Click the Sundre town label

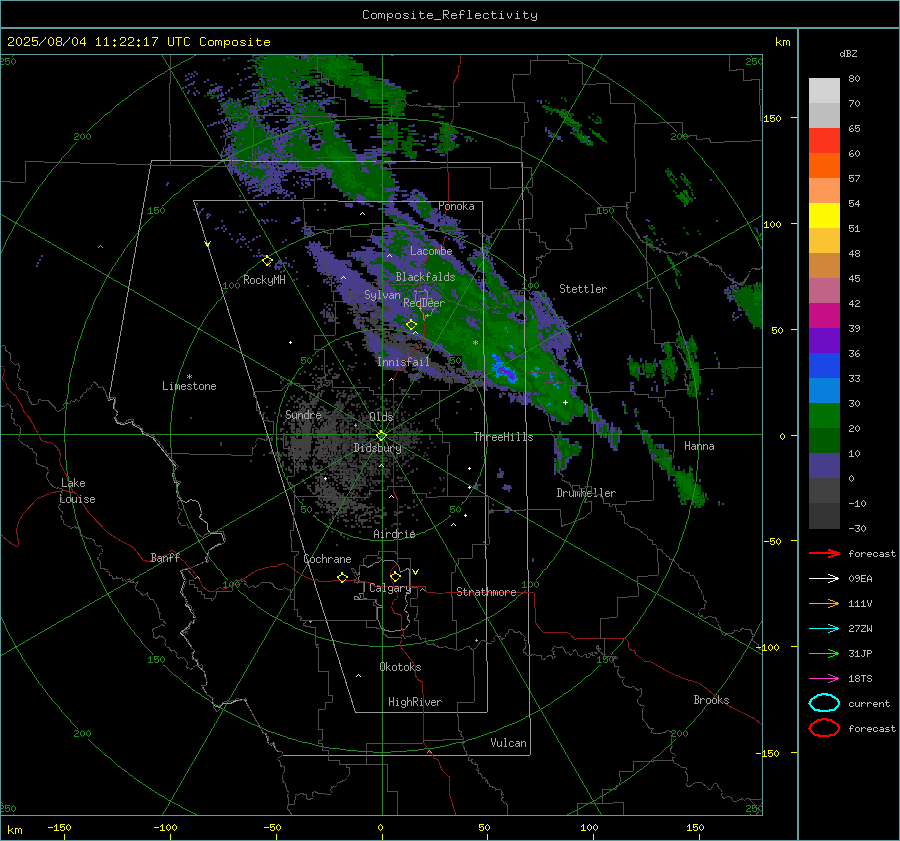[x=303, y=414]
